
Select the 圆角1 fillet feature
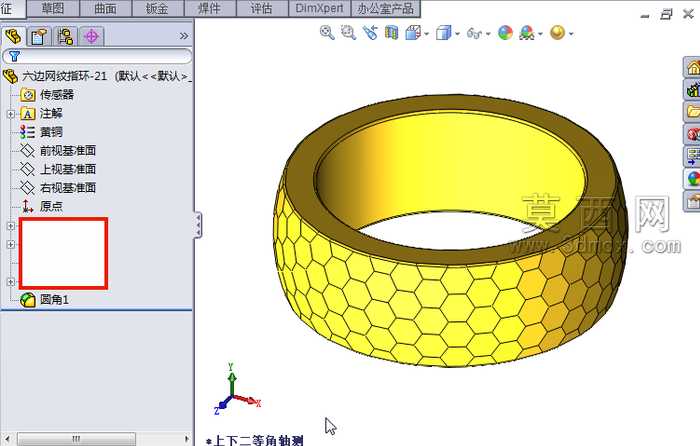tap(54, 300)
